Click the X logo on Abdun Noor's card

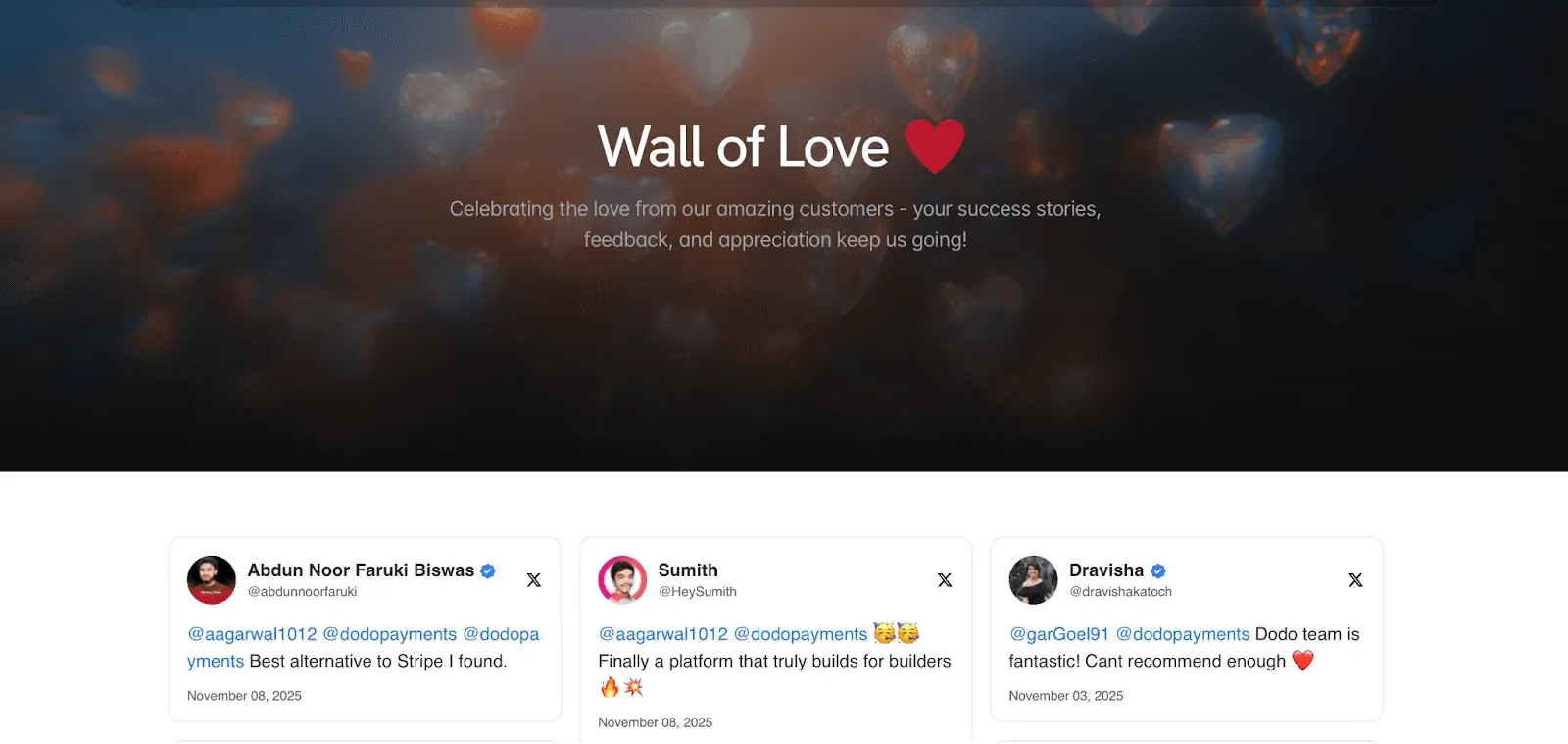534,580
